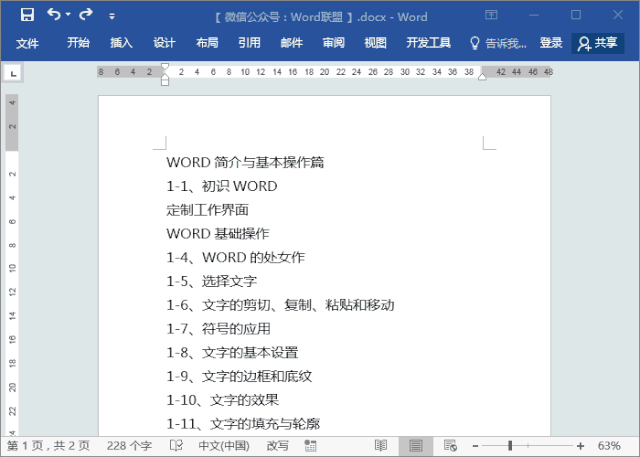Click the line 1-4、WORD 的处女作

tap(236, 257)
